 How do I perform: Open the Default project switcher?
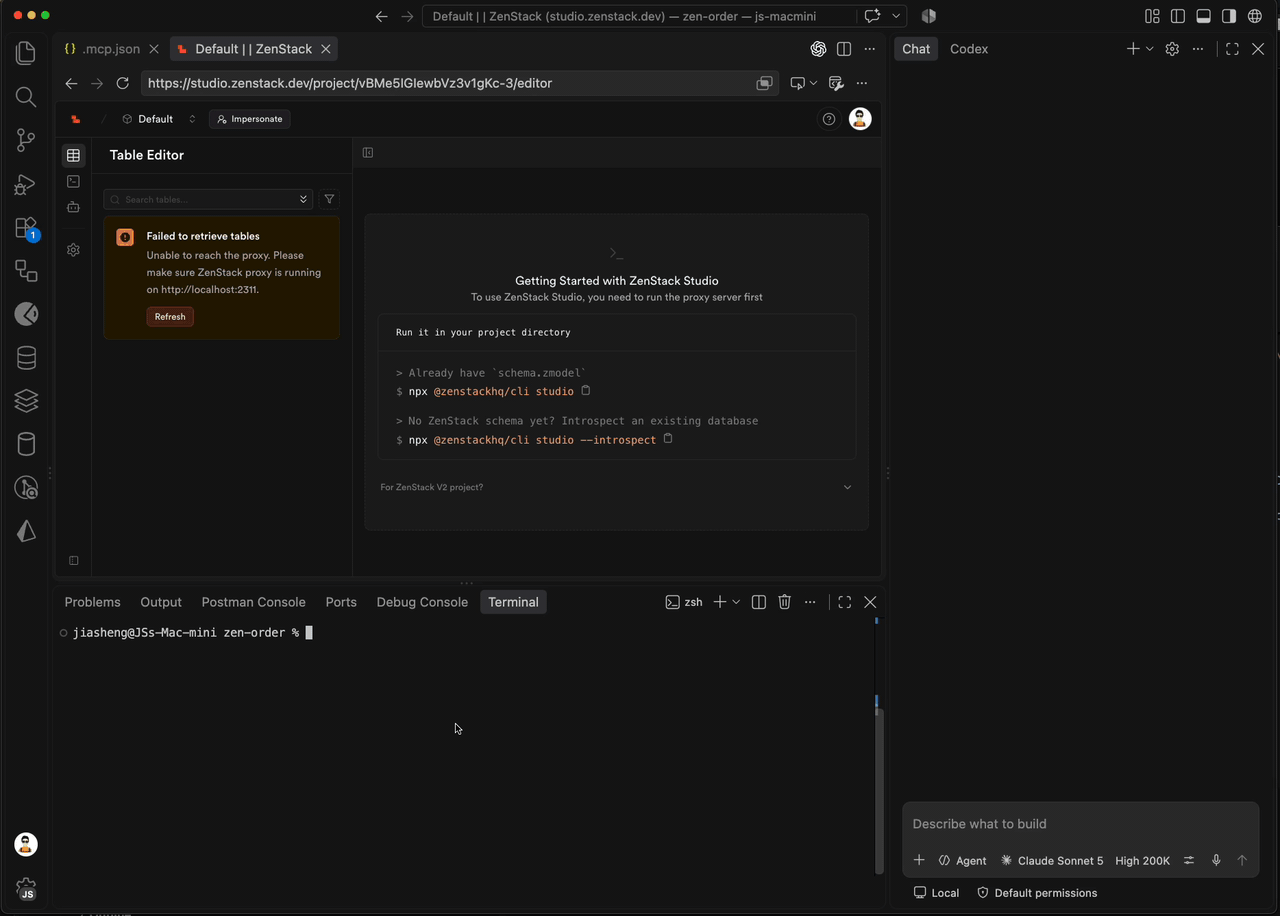point(159,119)
